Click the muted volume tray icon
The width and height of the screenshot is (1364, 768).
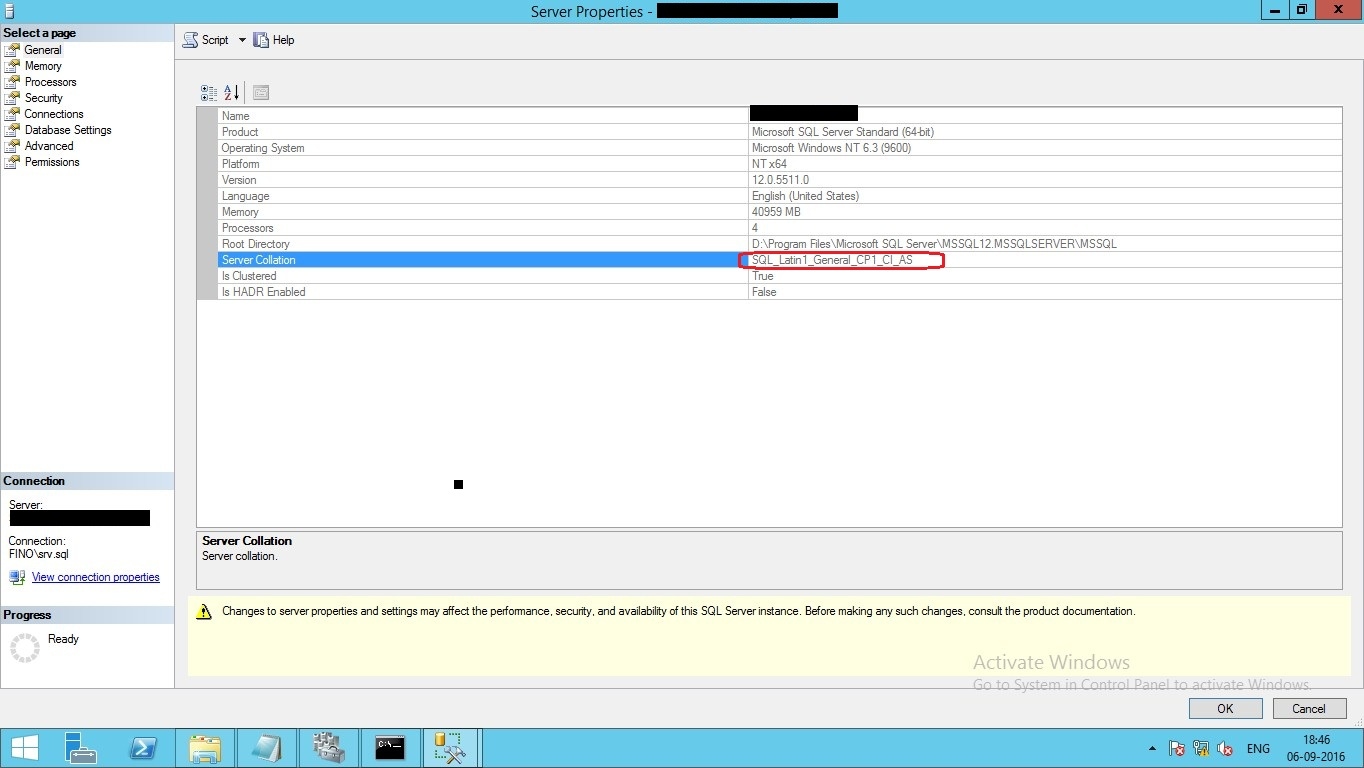[x=1224, y=748]
